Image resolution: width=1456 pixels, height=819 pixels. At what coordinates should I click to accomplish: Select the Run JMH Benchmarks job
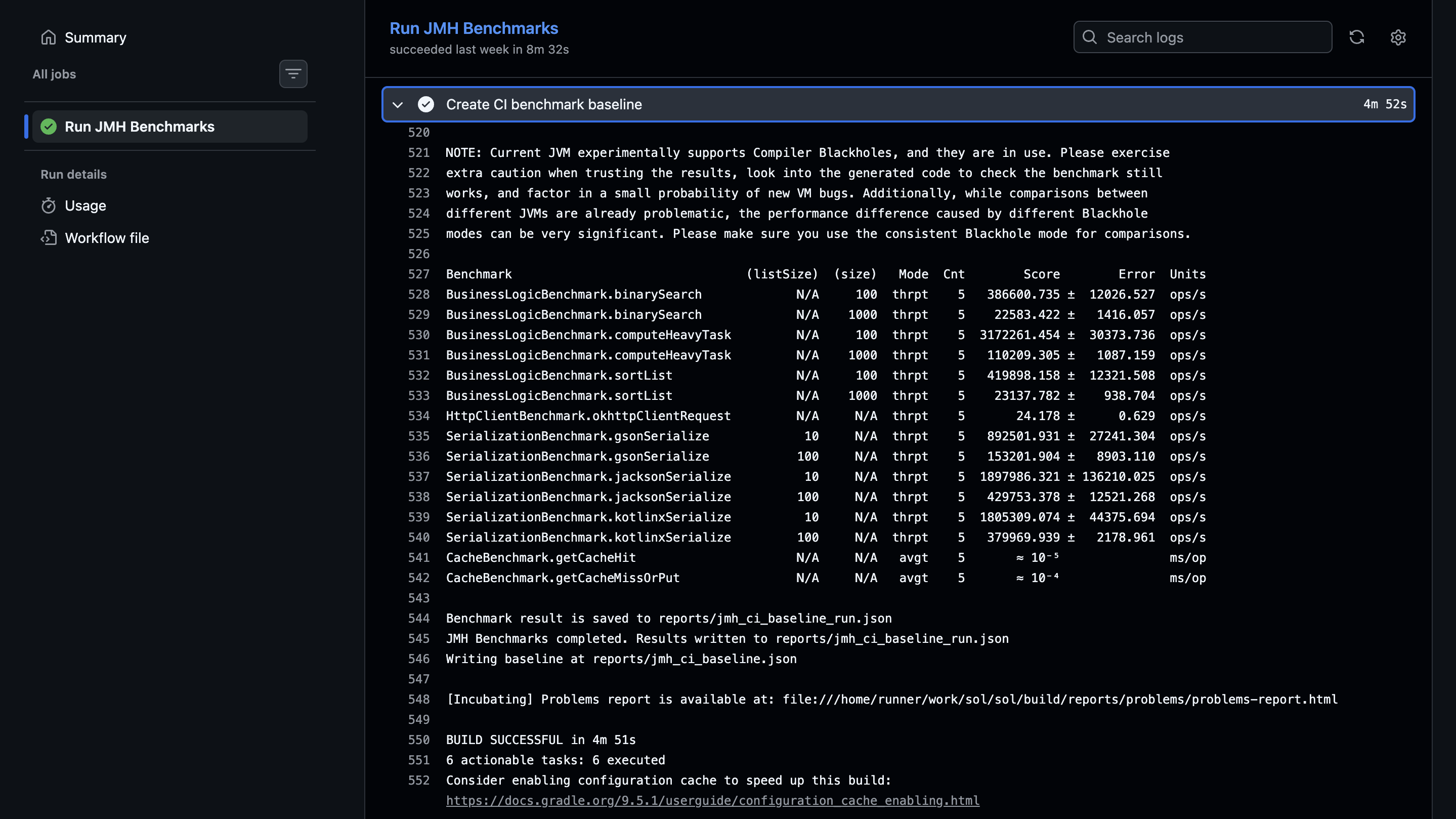click(x=169, y=127)
